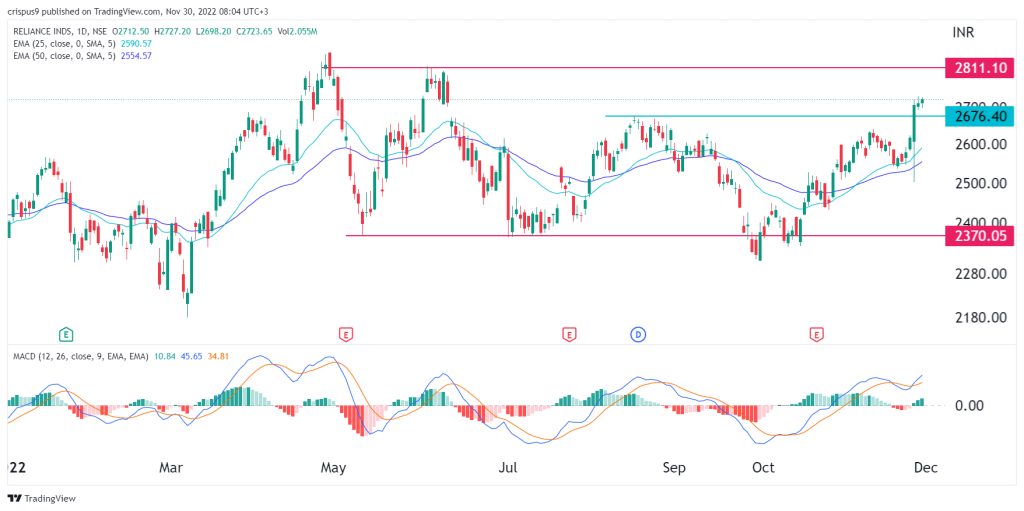Click the TradingView logo in bottom corner
1024x511 pixels.
coord(42,498)
